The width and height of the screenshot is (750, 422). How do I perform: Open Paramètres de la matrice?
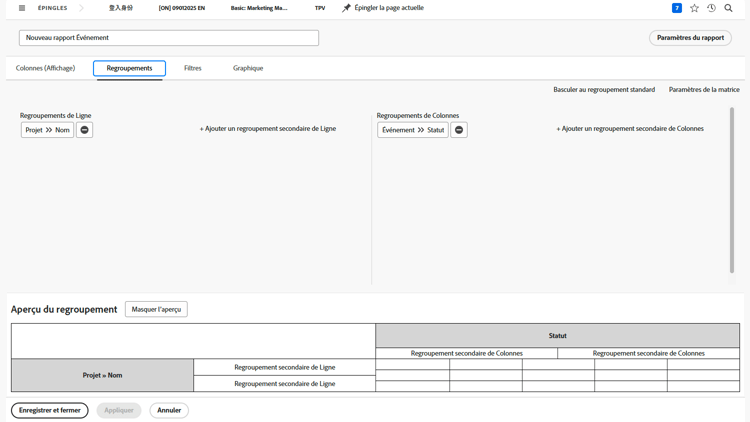click(x=704, y=89)
